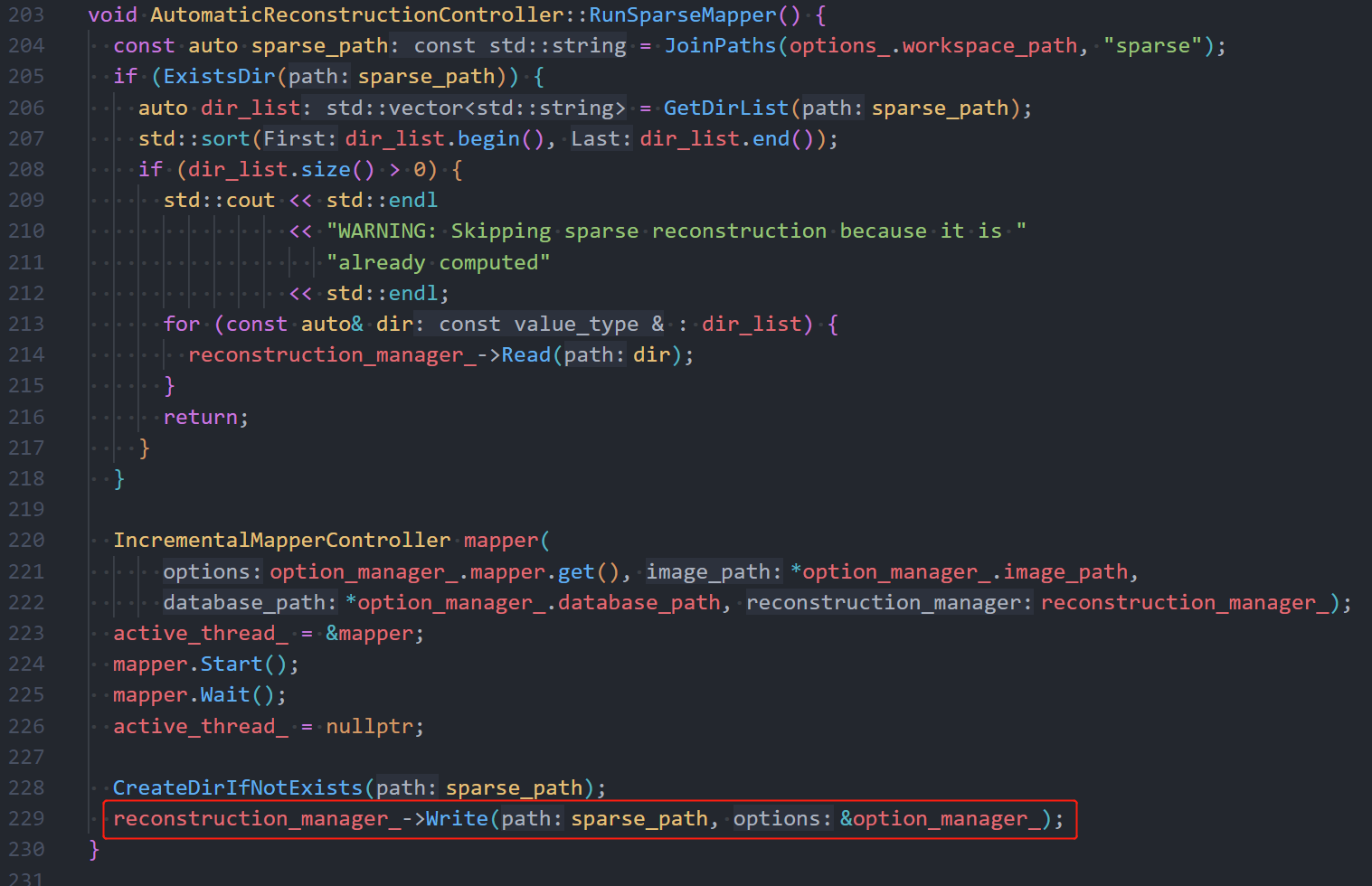1372x886 pixels.
Task: Click nullptr on line 226
Action: click(369, 726)
